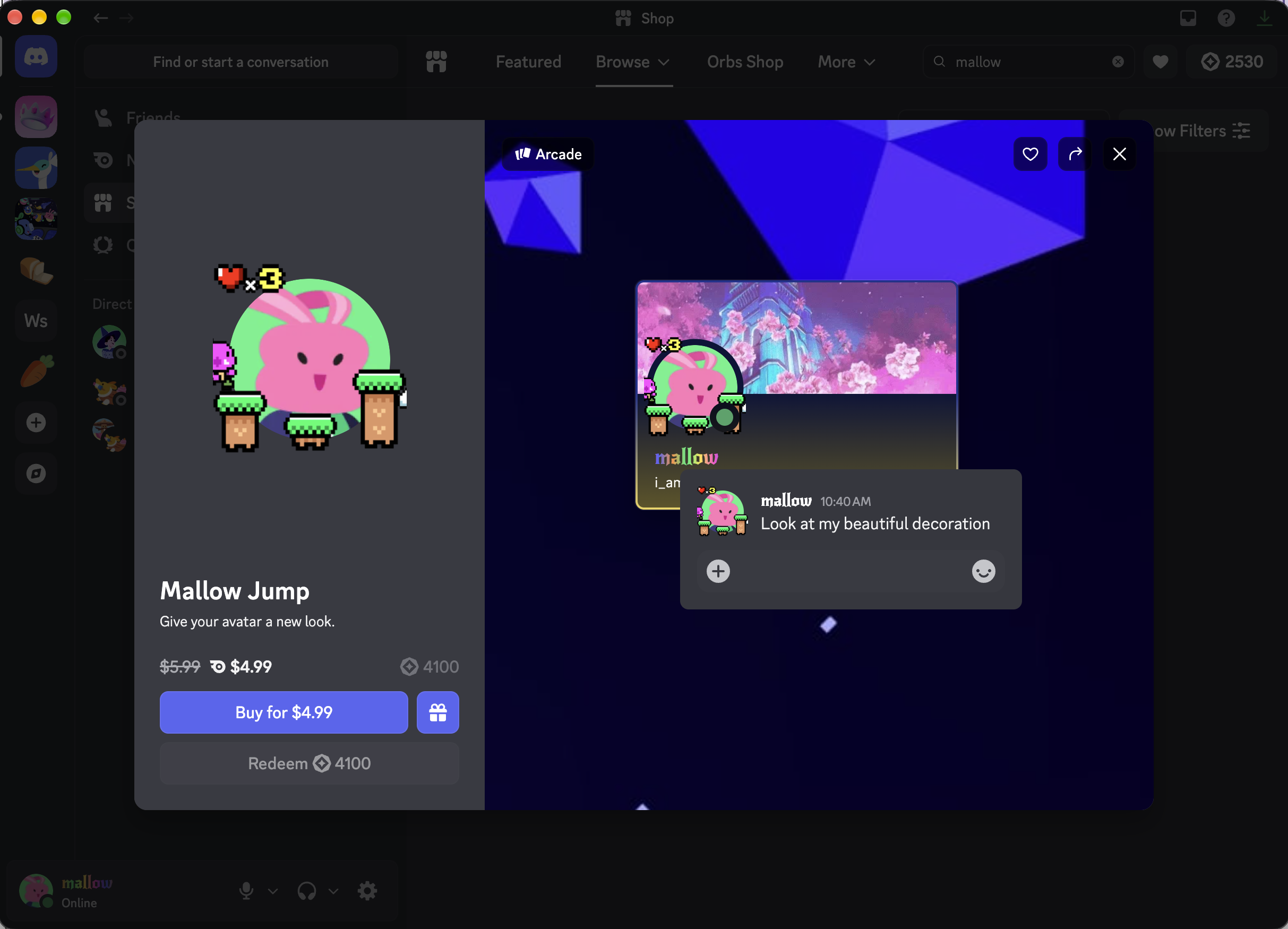This screenshot has width=1288, height=929.
Task: Click the 4100 orbs price label
Action: (430, 666)
